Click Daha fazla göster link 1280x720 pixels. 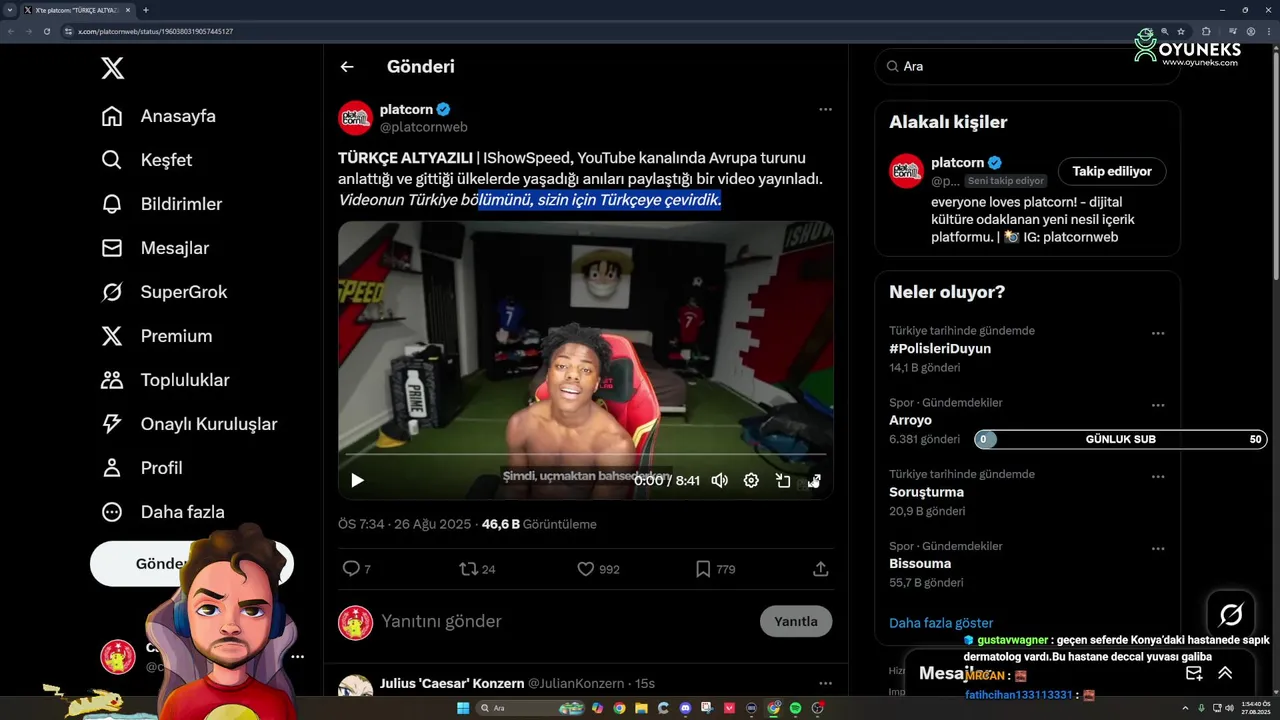coord(941,623)
